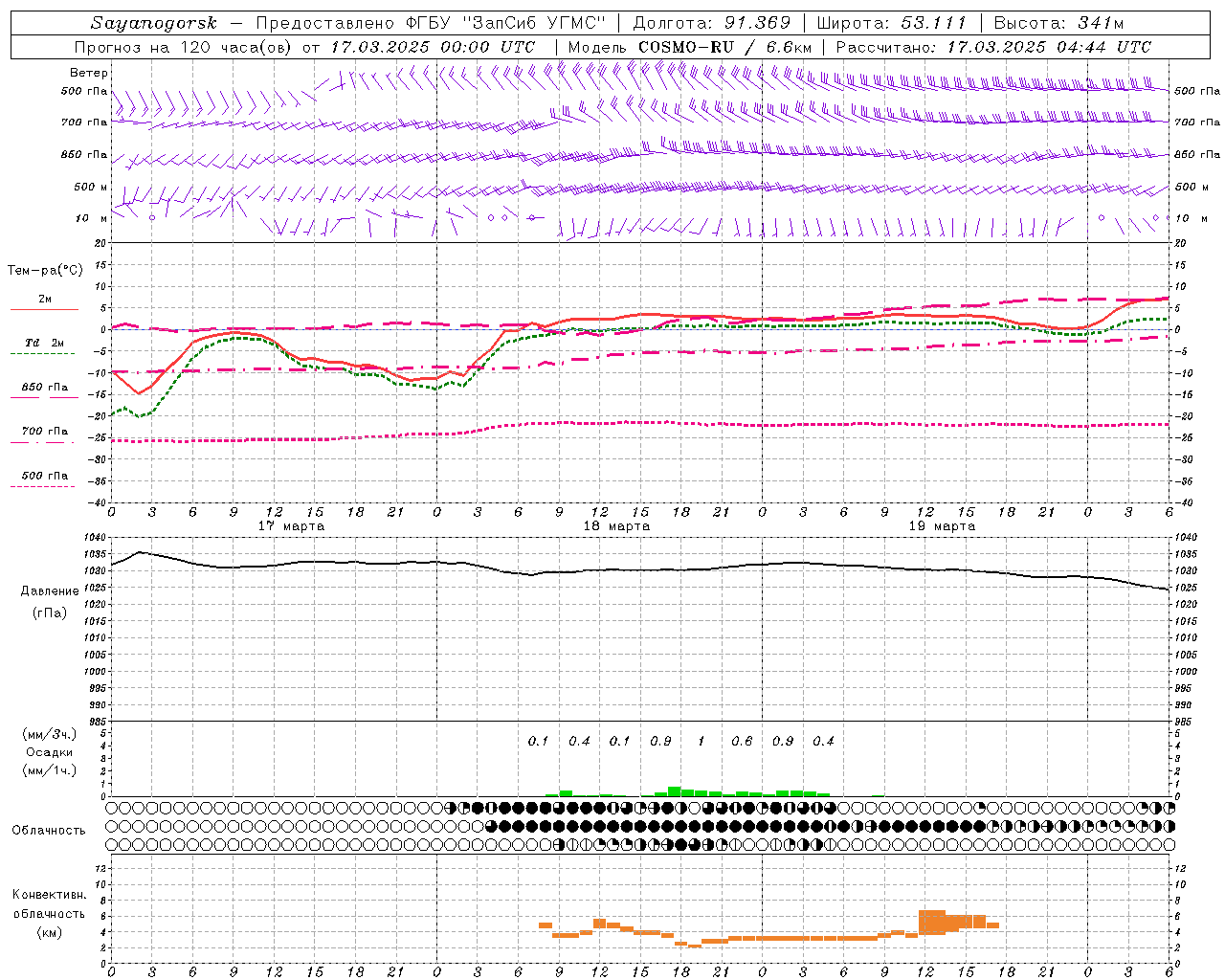Click the Облачность cloud cover label
The height and width of the screenshot is (980, 1225).
point(49,831)
